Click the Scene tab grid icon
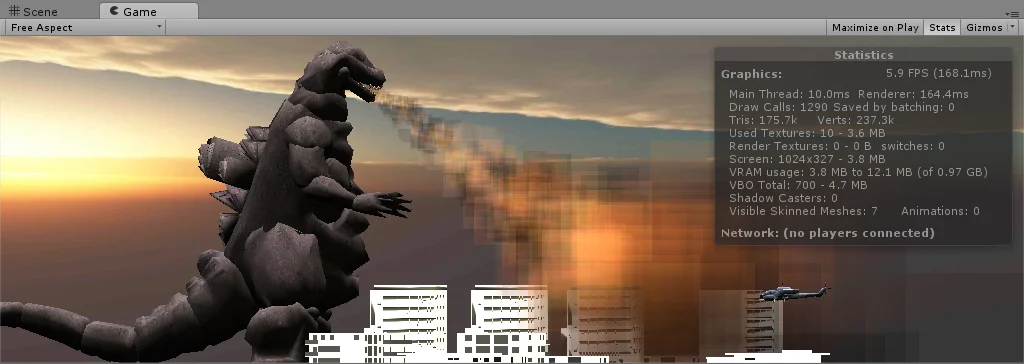This screenshot has width=1024, height=364. pyautogui.click(x=14, y=11)
